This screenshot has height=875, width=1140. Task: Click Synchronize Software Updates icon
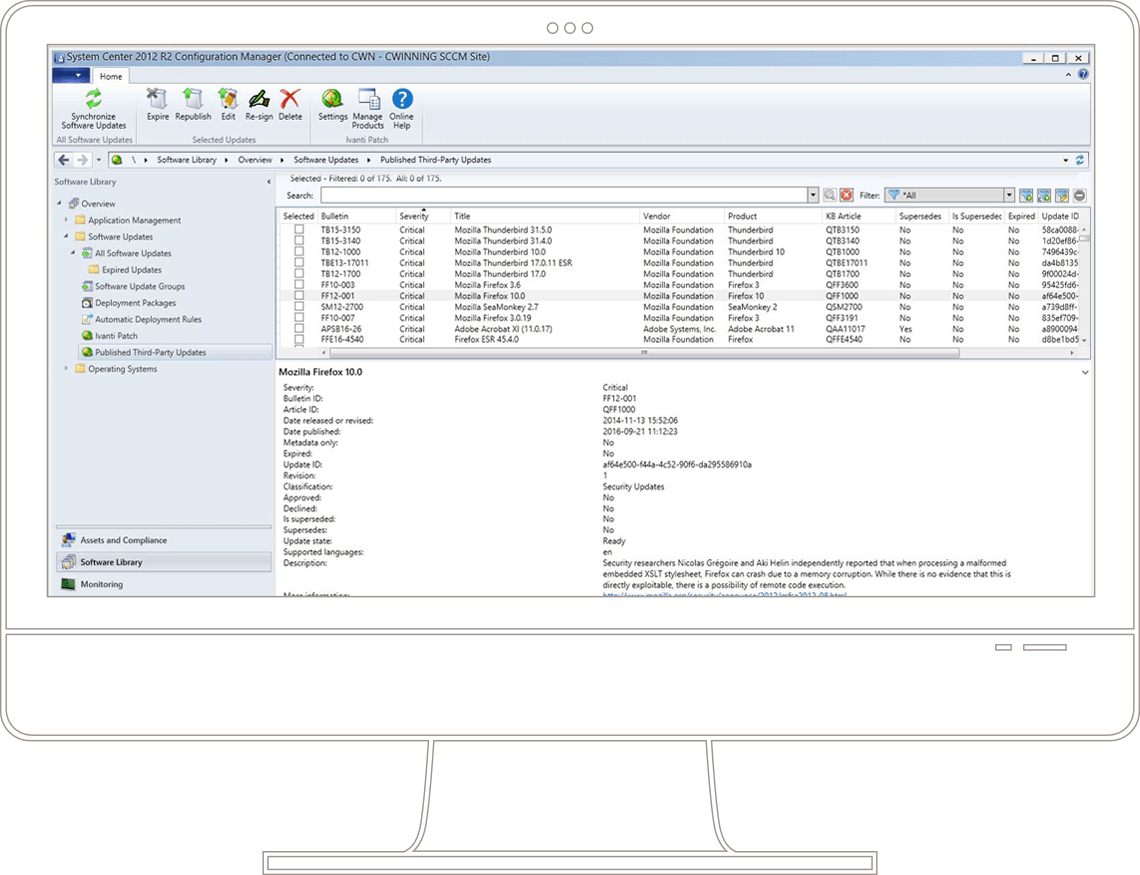pos(94,99)
